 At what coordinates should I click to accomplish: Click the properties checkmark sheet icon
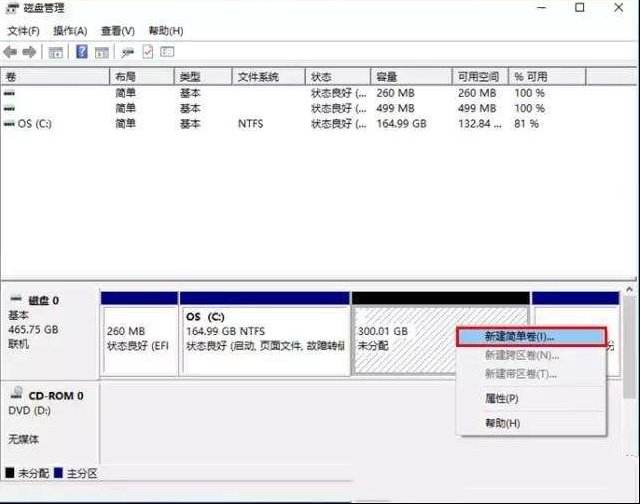pyautogui.click(x=148, y=52)
